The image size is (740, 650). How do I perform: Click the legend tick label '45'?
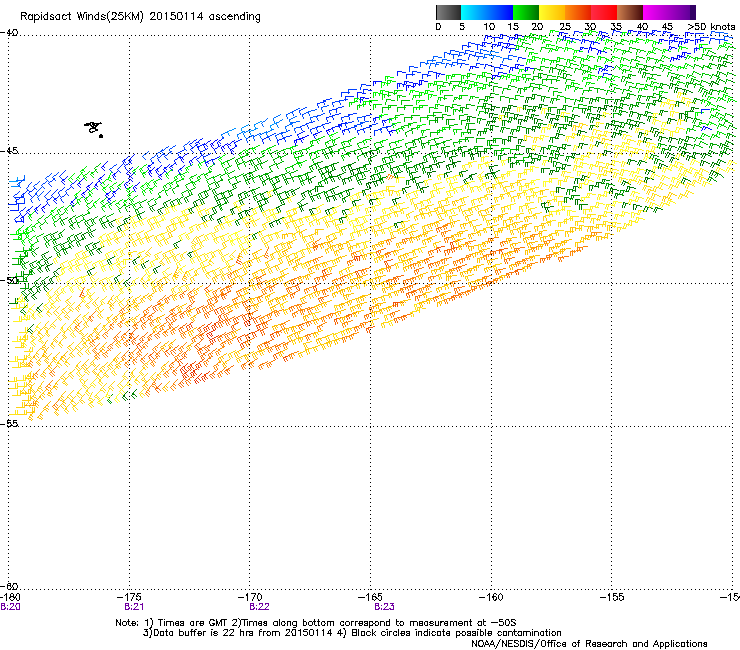tap(667, 26)
